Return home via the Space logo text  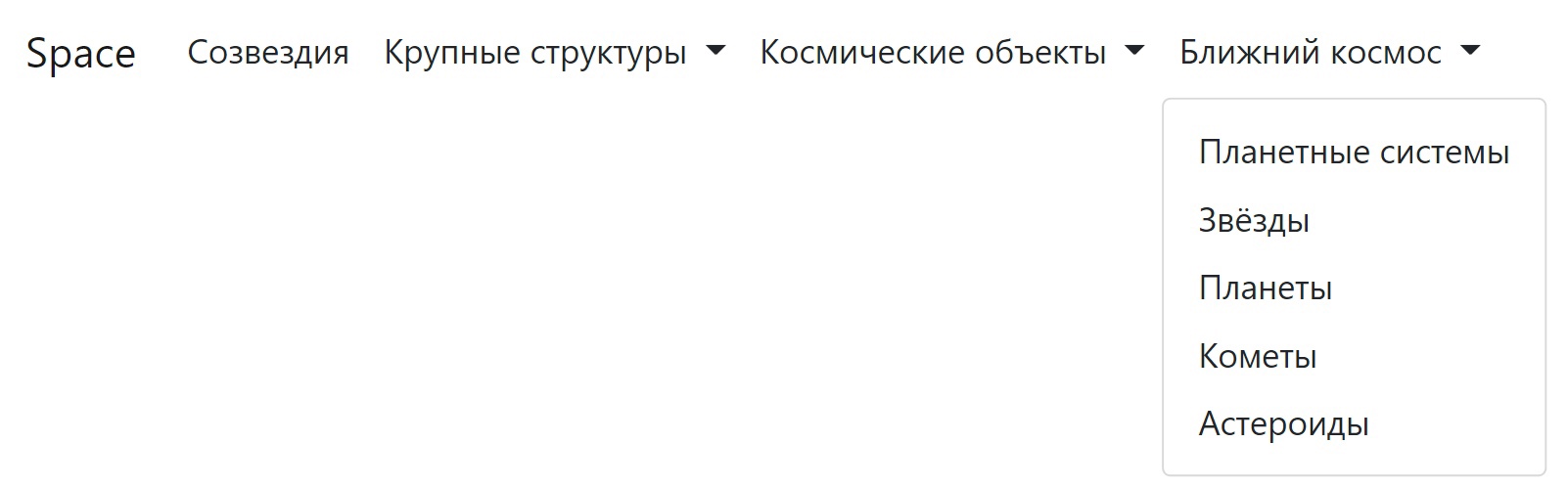[80, 52]
